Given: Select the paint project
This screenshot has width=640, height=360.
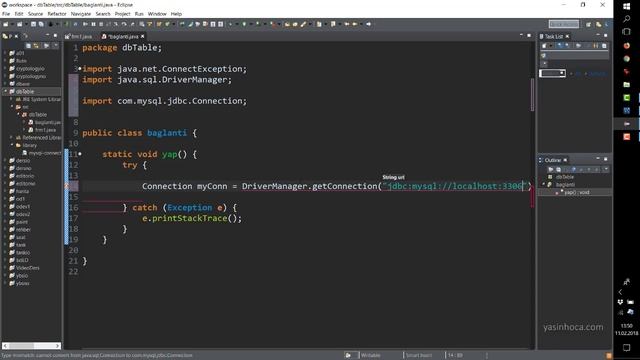Looking at the screenshot, I should 19,222.
